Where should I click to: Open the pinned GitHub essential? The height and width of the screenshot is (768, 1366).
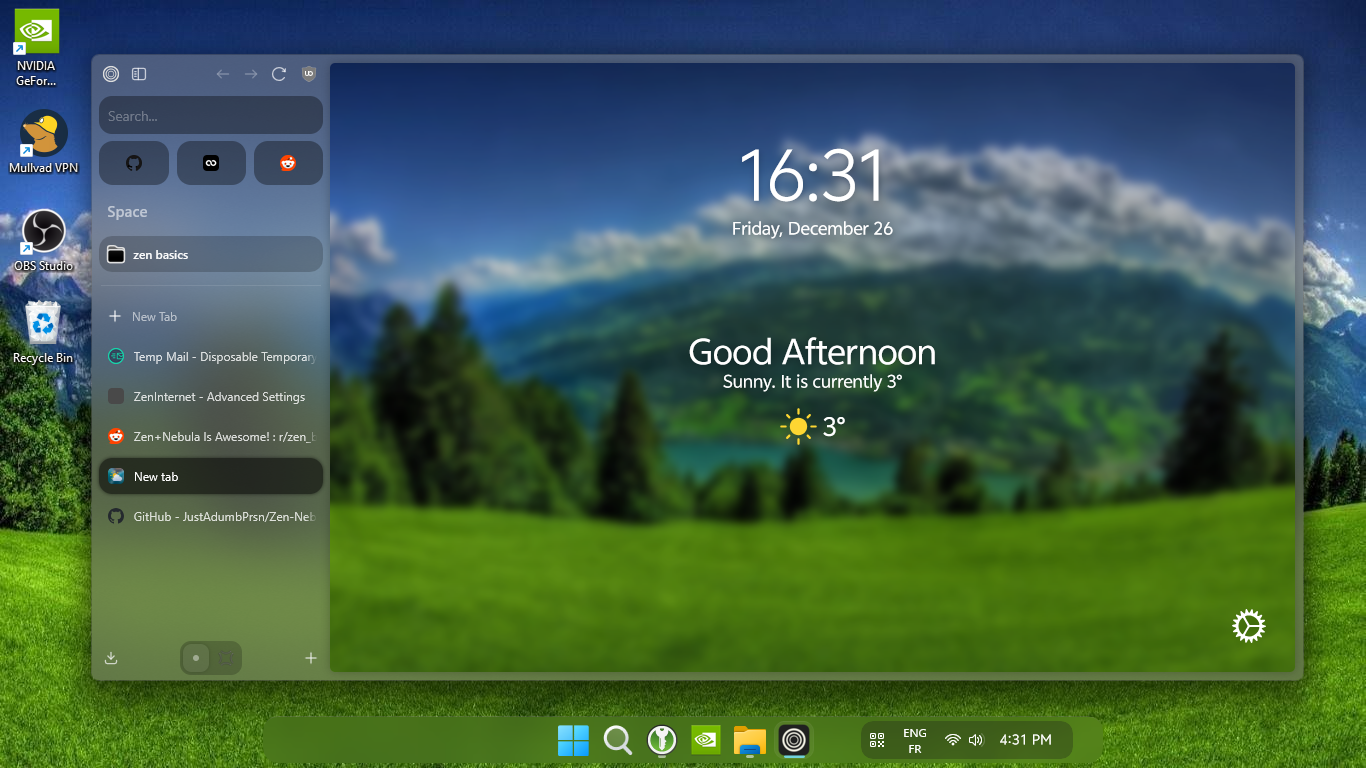click(x=133, y=163)
